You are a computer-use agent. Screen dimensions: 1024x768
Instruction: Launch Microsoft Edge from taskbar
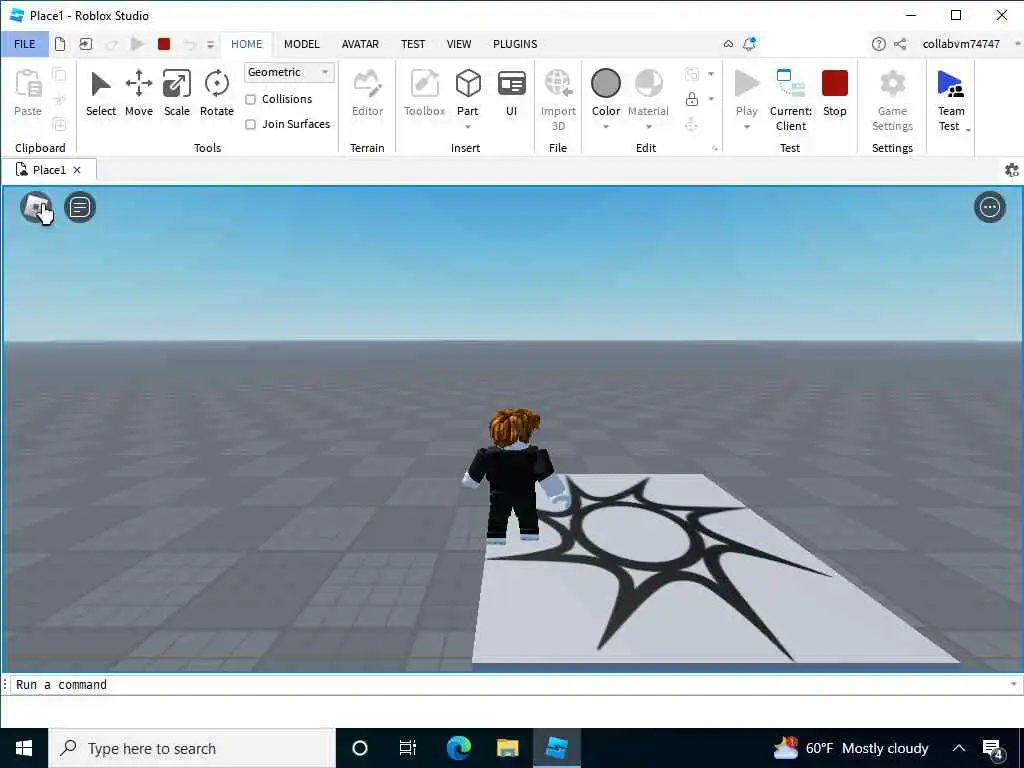[x=458, y=748]
